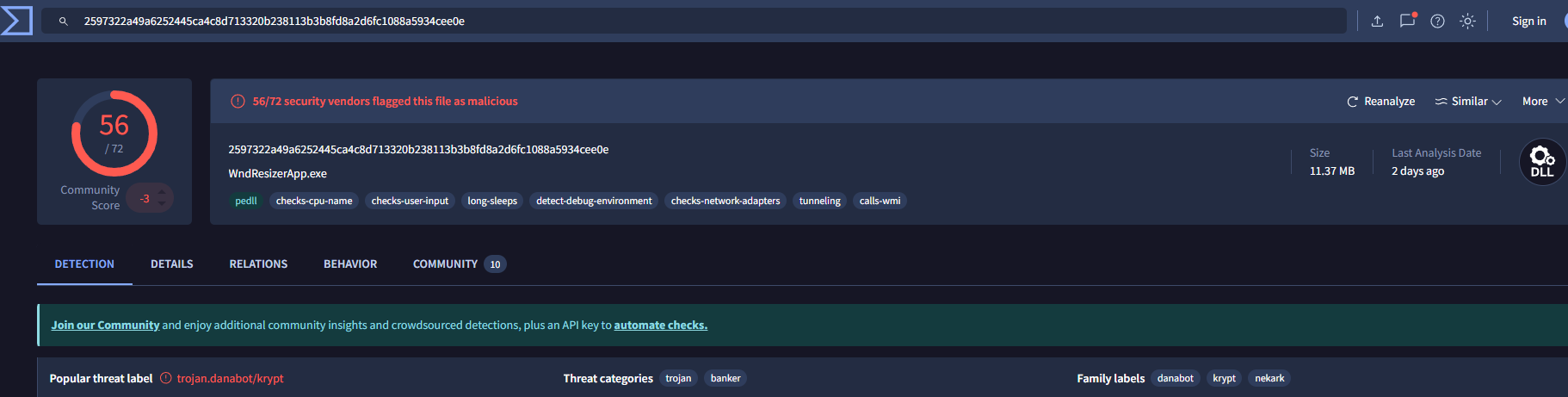Screen dimensions: 1568x397
Task: Switch to the BEHAVIOR tab
Action: pyautogui.click(x=350, y=264)
